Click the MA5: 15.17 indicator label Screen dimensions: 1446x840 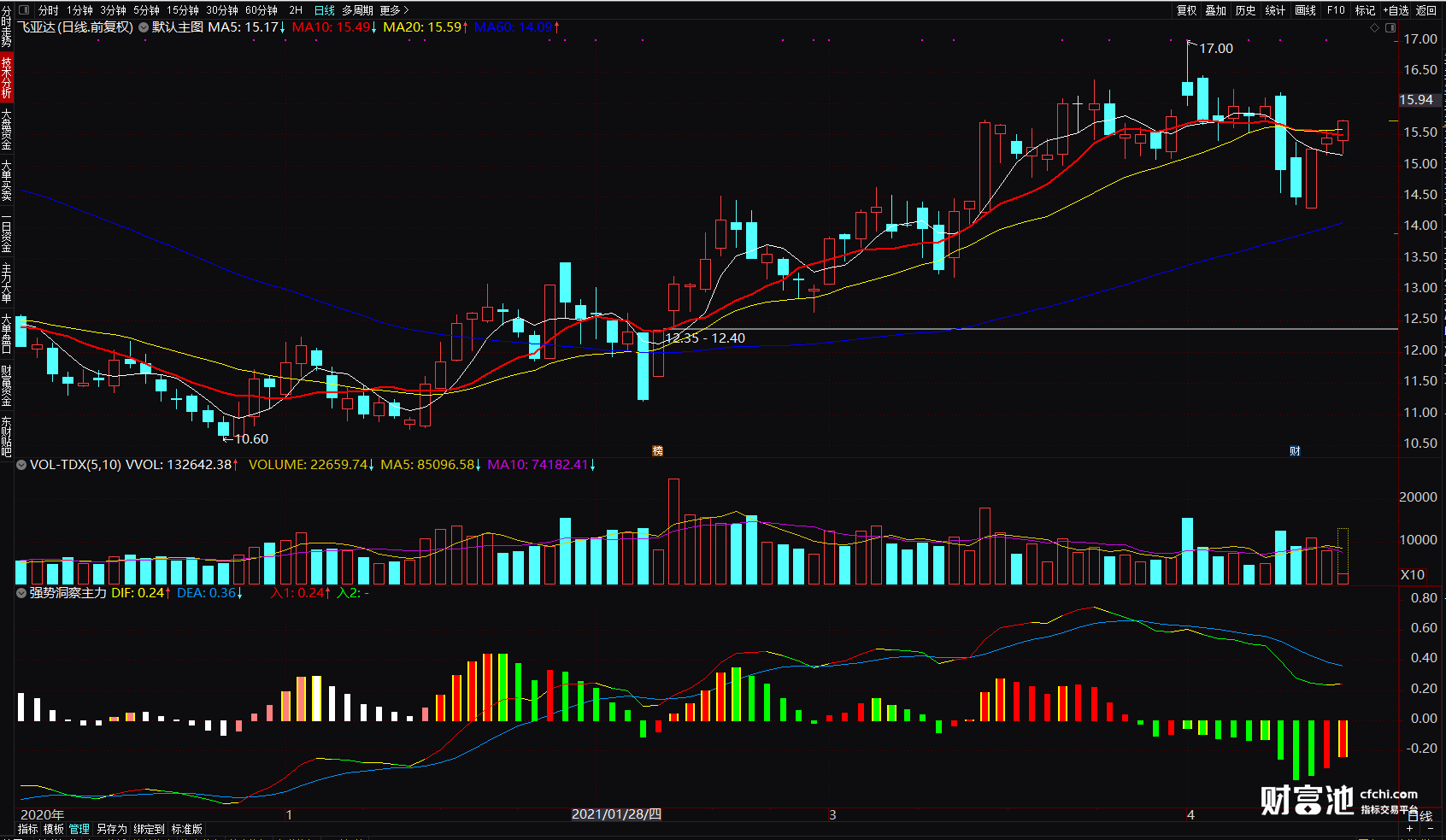point(246,27)
